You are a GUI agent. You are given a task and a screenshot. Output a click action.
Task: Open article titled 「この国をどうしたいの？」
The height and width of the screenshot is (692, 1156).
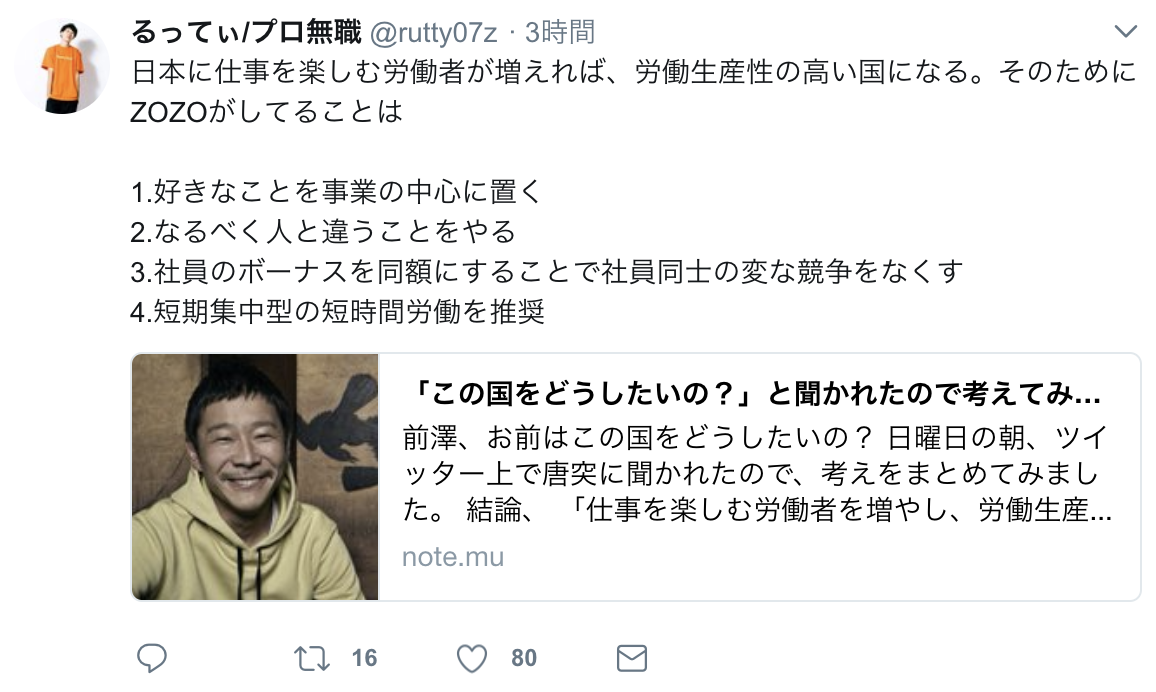click(753, 394)
